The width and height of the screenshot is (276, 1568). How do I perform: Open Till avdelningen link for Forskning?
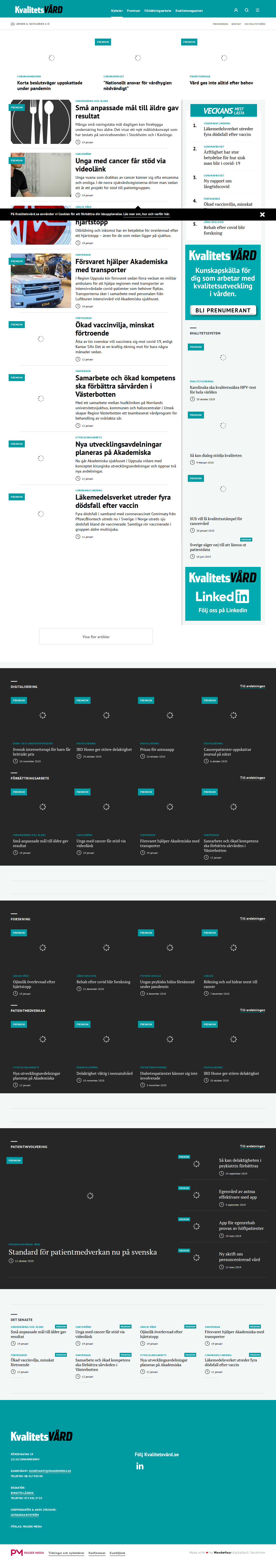coord(252,919)
